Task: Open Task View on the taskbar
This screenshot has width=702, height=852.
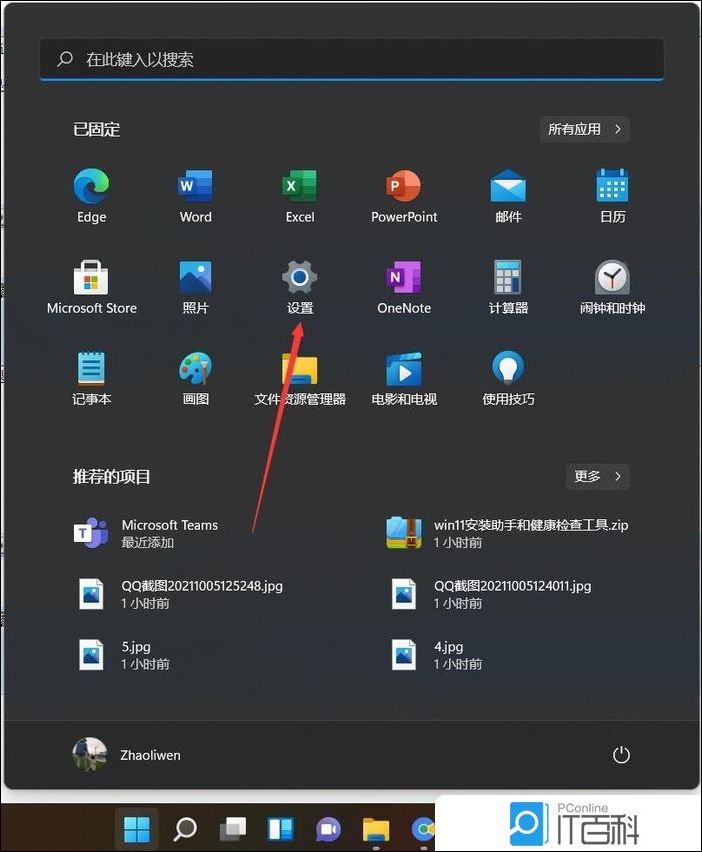Action: (233, 829)
